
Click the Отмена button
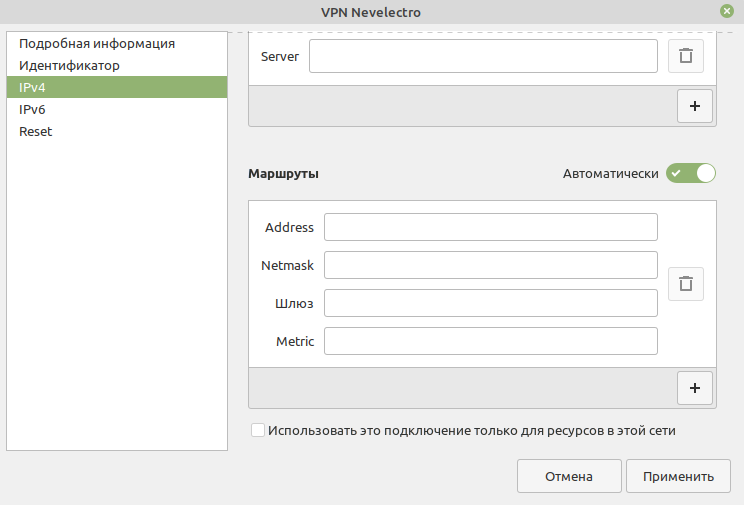(x=569, y=476)
